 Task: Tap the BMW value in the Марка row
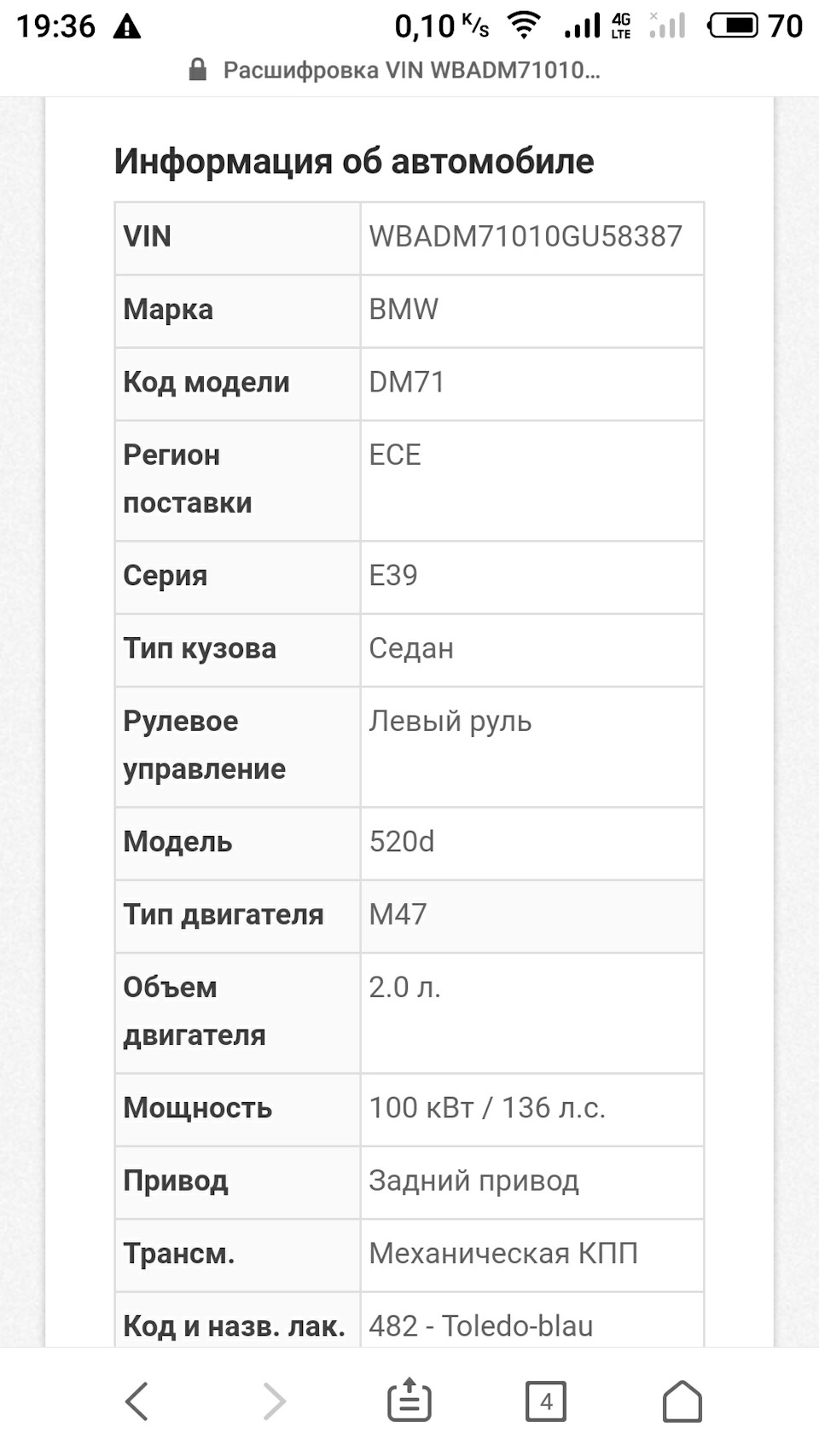pos(403,310)
